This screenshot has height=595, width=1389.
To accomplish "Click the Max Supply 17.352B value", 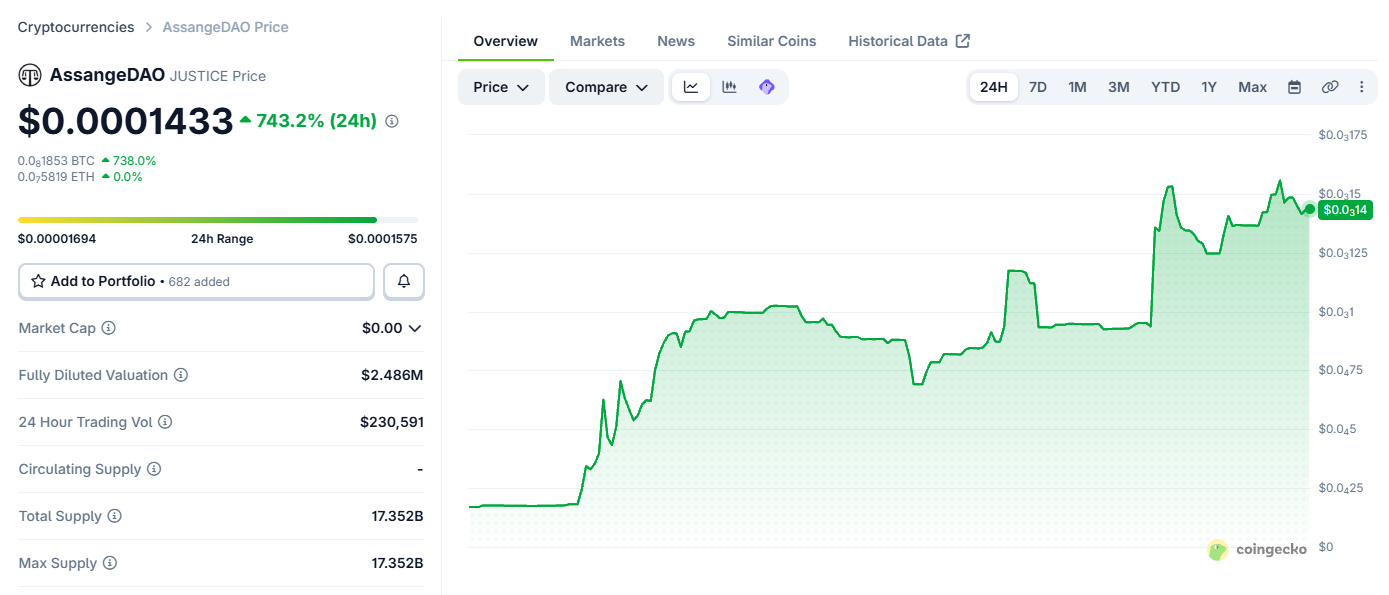I will pyautogui.click(x=397, y=563).
